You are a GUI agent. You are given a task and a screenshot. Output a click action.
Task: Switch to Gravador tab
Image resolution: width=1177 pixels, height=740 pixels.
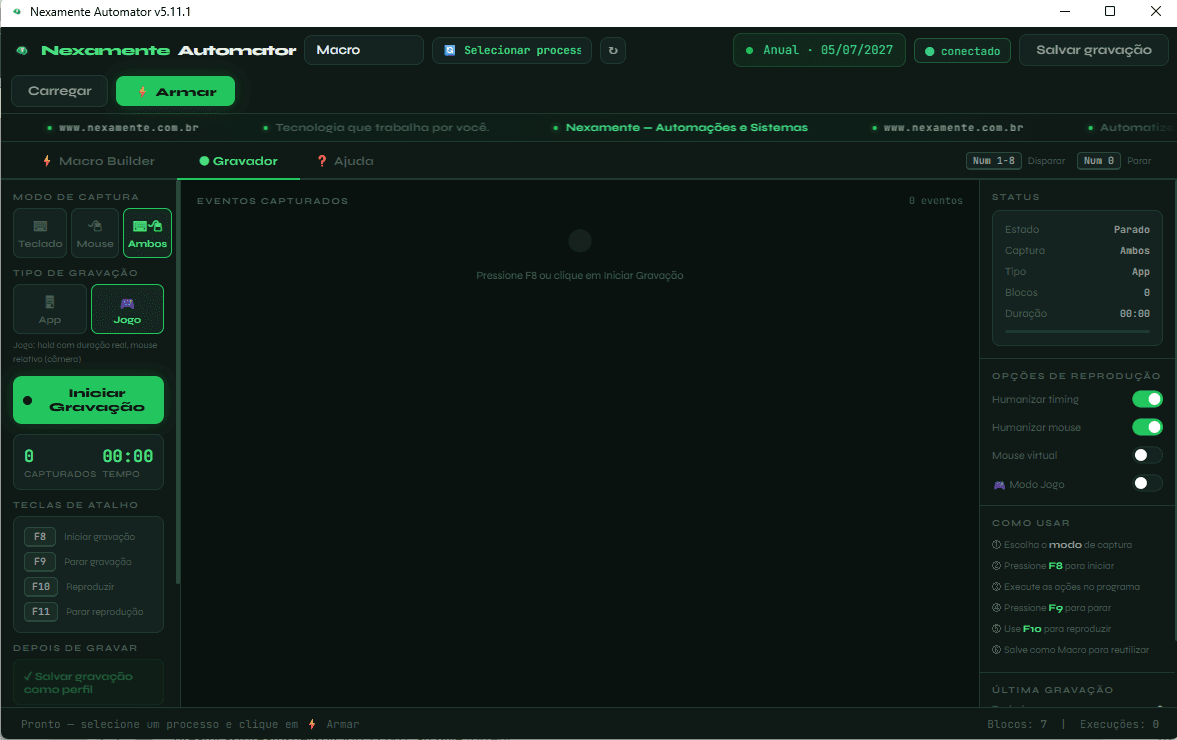(238, 161)
